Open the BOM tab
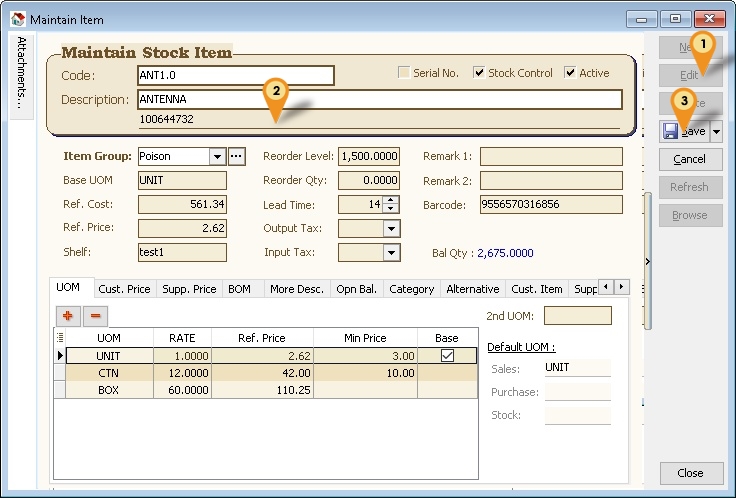The width and height of the screenshot is (736, 498). pyautogui.click(x=239, y=289)
